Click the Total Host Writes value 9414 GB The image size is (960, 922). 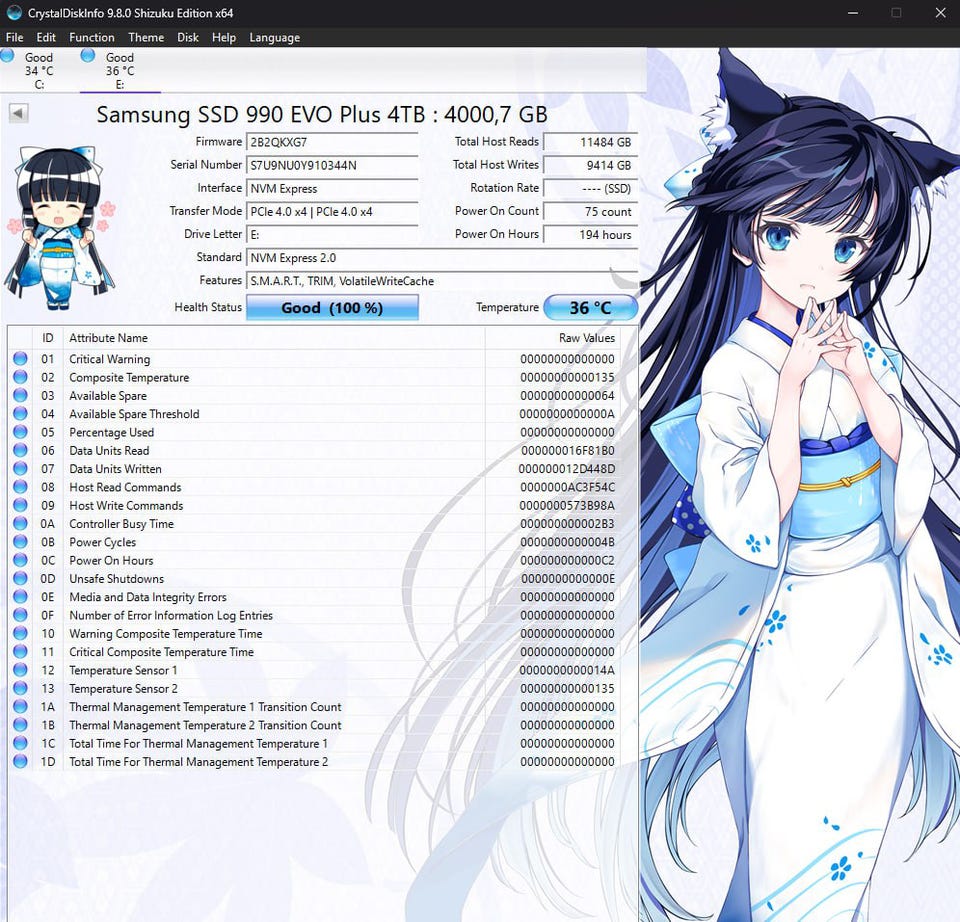[591, 165]
